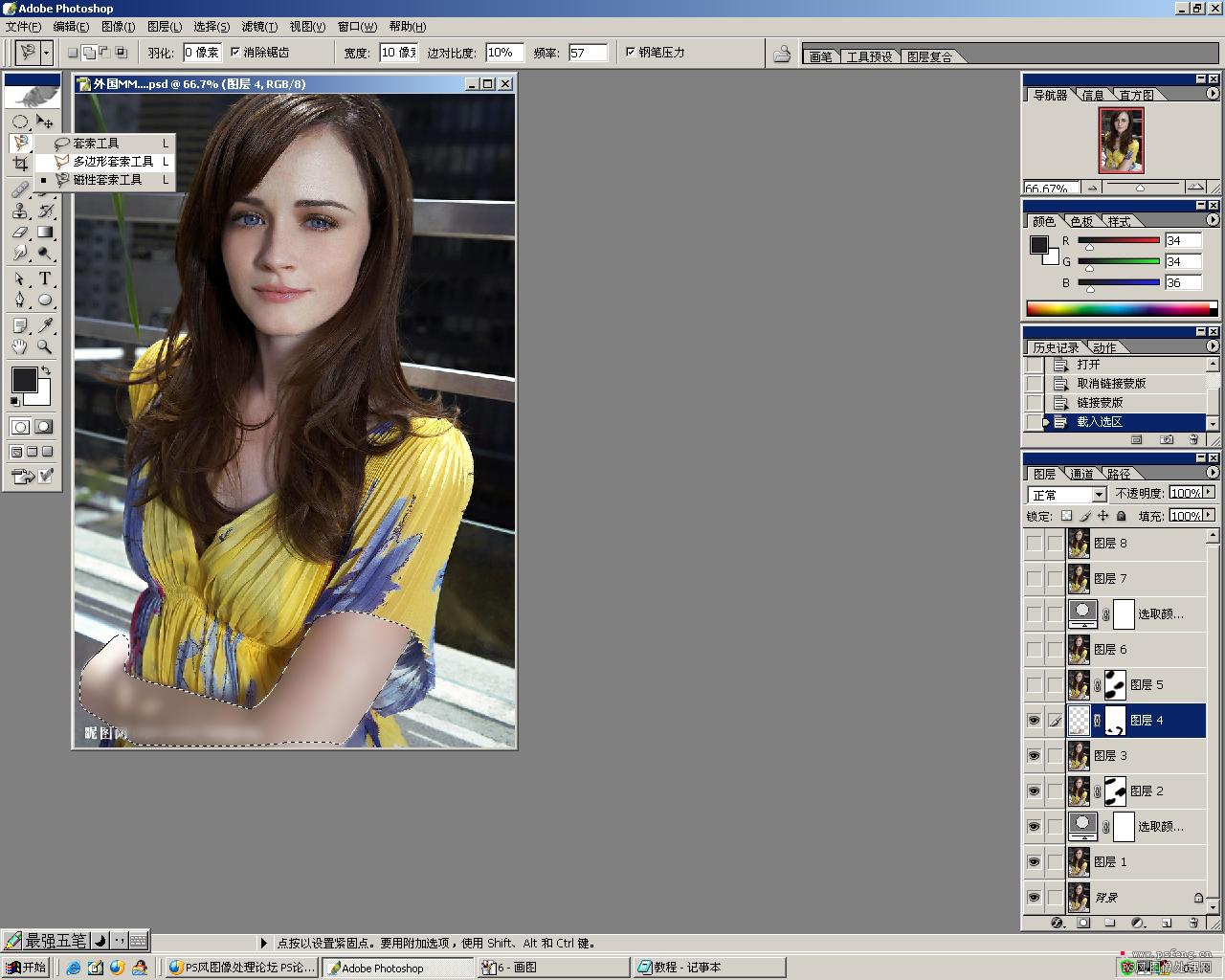The height and width of the screenshot is (980, 1225).
Task: Toggle 消除锯齿 anti-alias checkbox
Action: point(235,53)
